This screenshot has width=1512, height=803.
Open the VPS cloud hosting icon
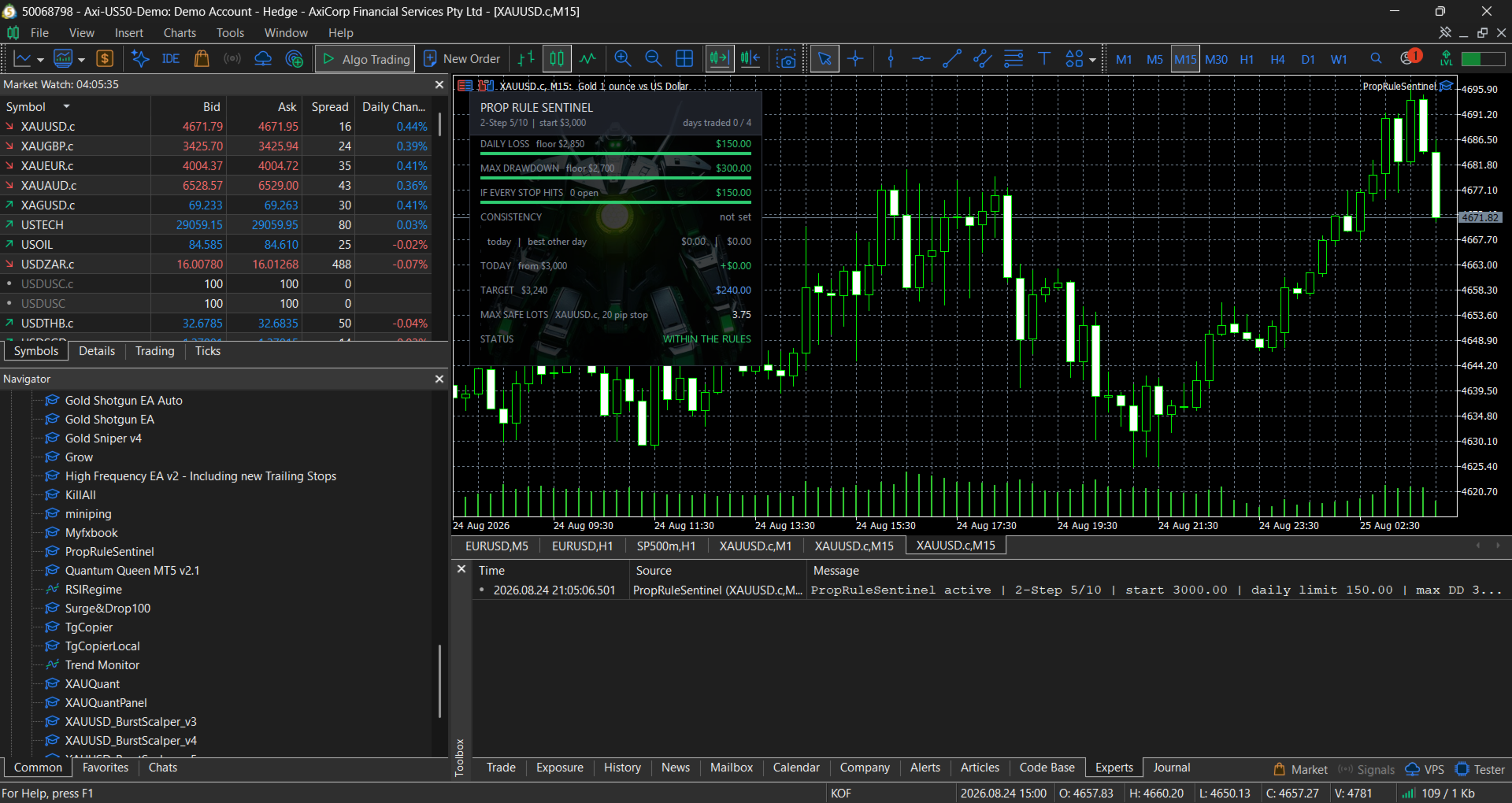(x=263, y=59)
